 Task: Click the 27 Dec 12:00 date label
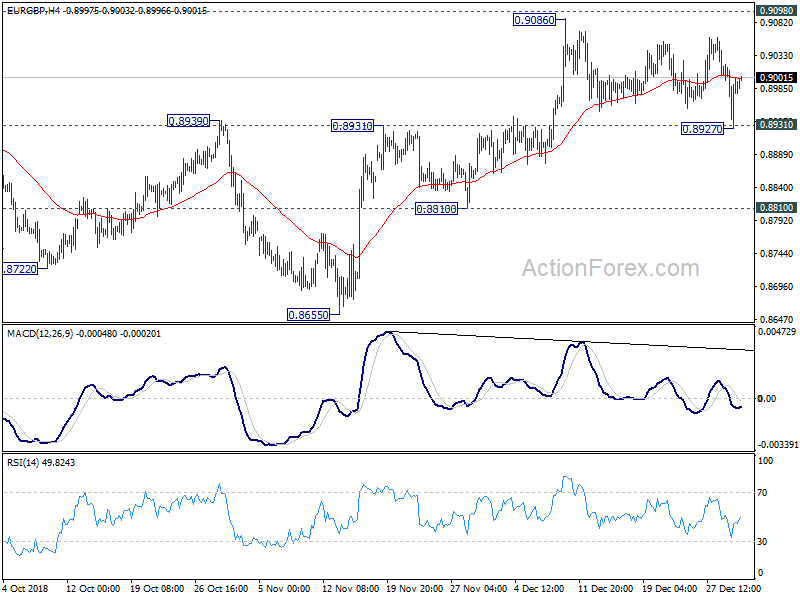(734, 588)
